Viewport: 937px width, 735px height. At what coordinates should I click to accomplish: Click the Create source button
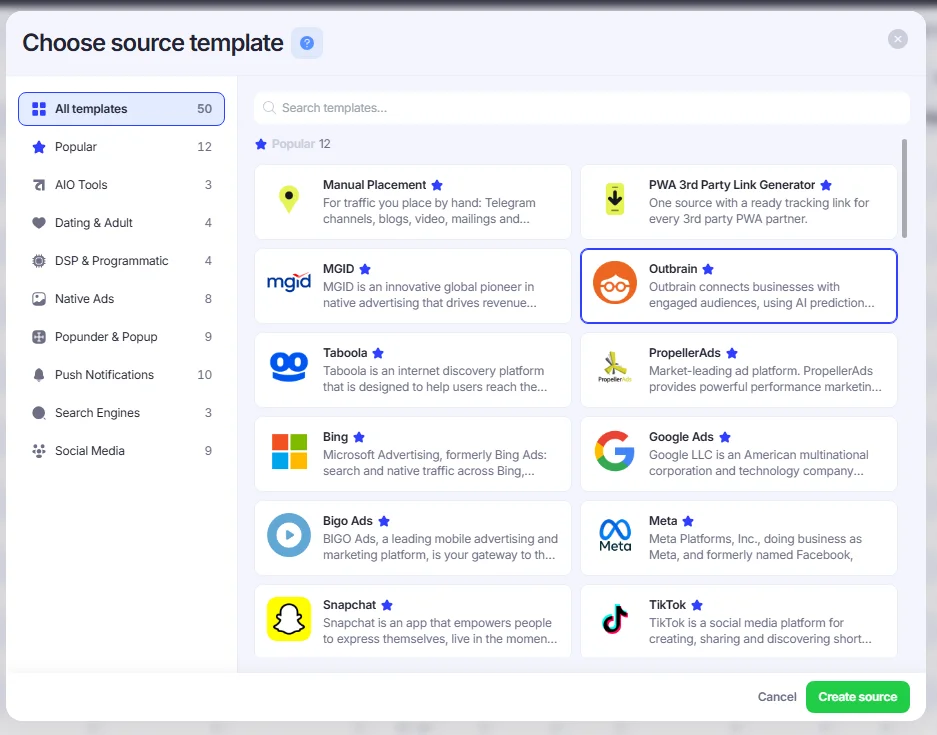(858, 697)
